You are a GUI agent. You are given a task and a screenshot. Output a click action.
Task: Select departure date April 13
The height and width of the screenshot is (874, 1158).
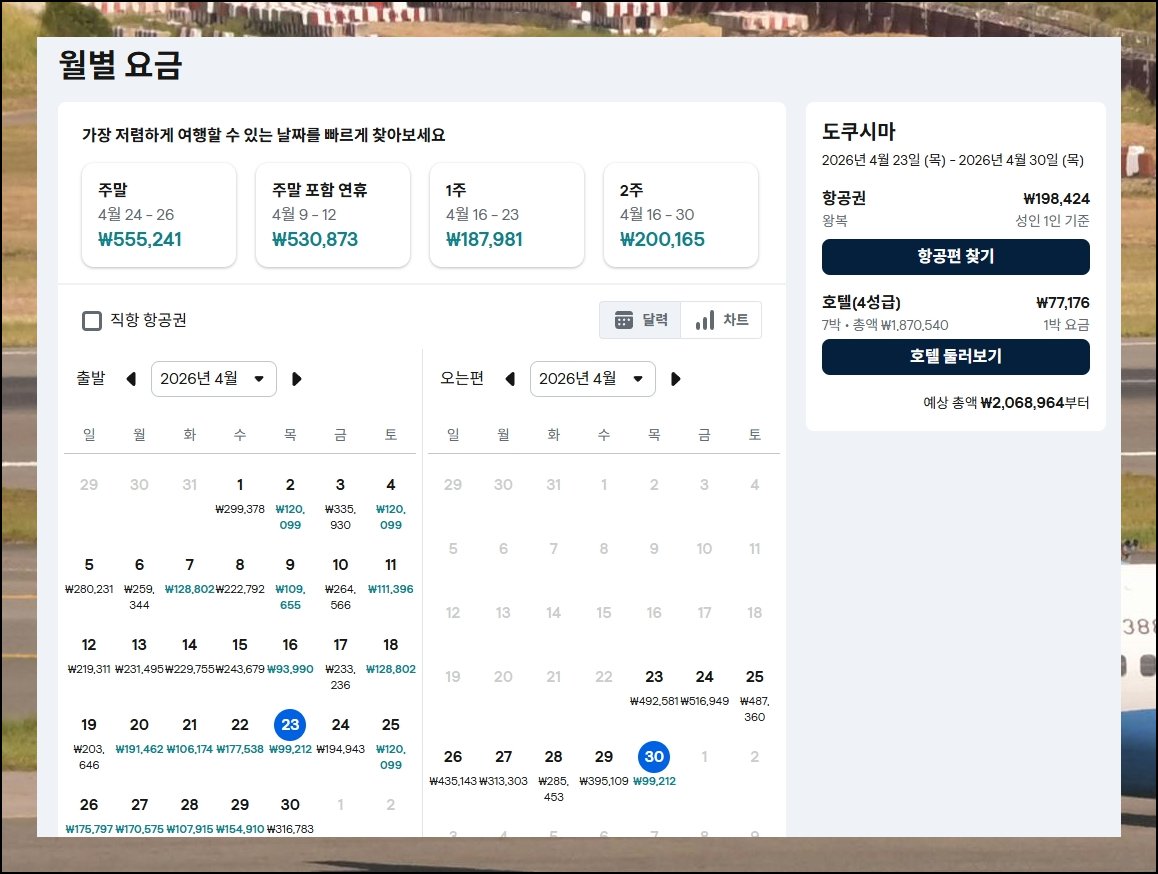[139, 656]
